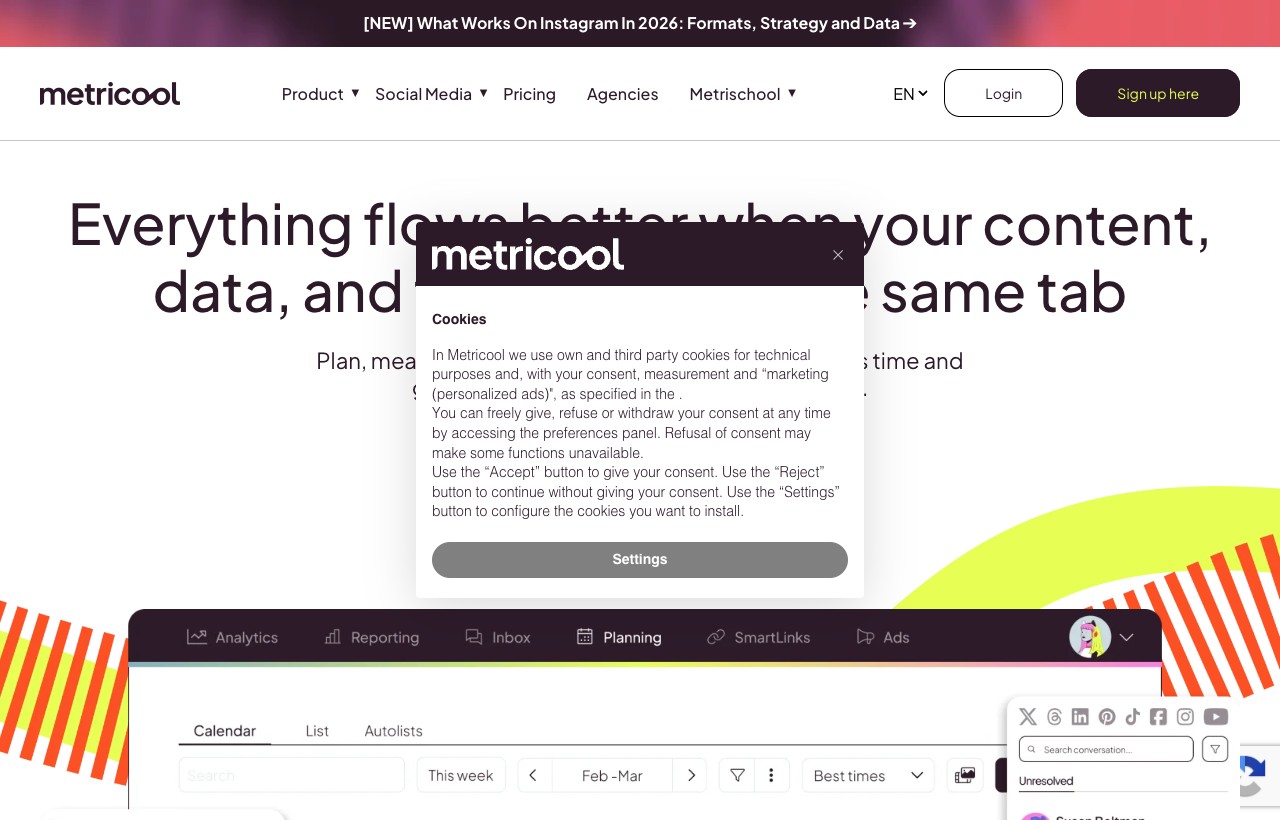Open the three-dot more options menu
This screenshot has height=820, width=1280.
coord(771,775)
